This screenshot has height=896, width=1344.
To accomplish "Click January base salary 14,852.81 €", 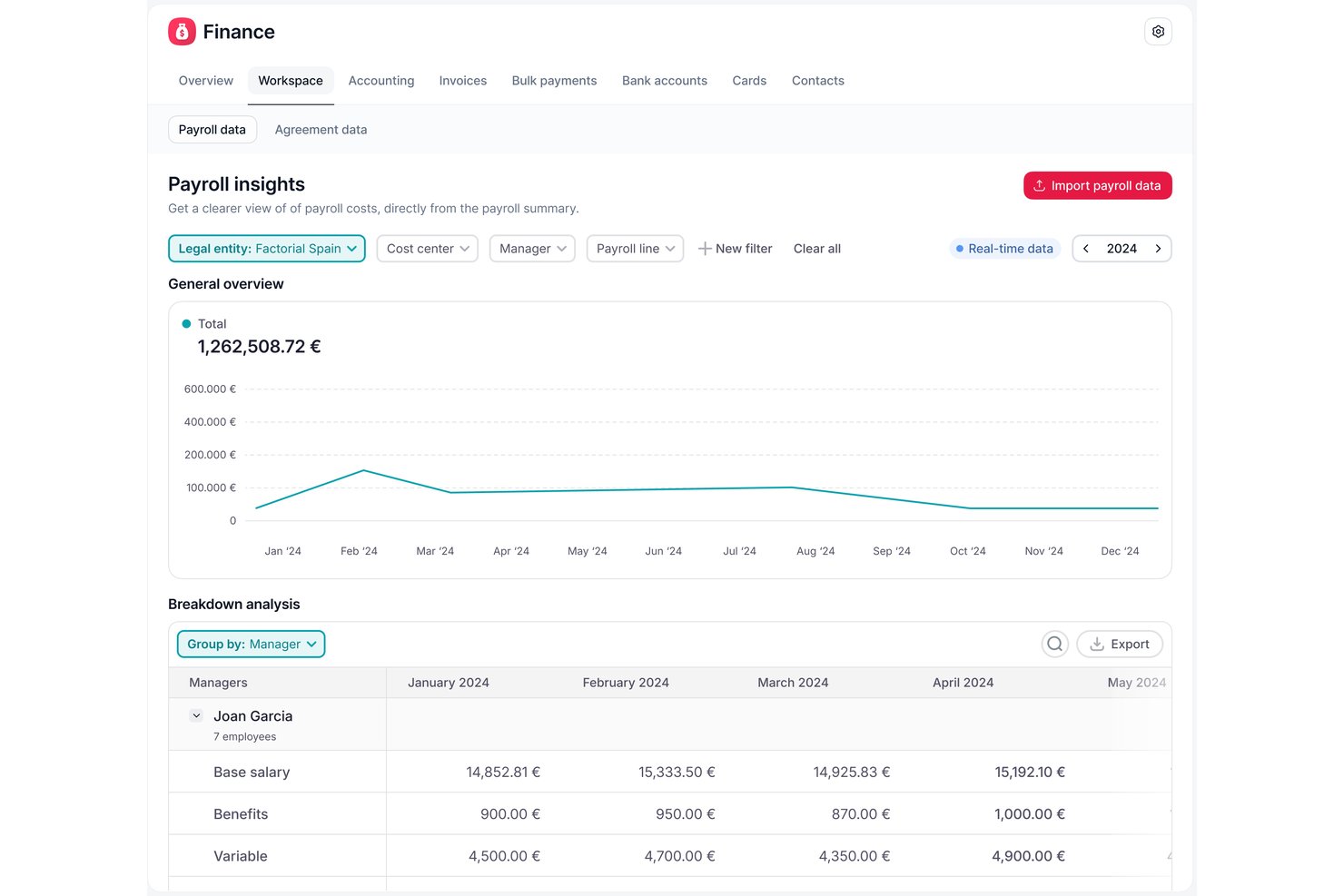I will click(503, 773).
